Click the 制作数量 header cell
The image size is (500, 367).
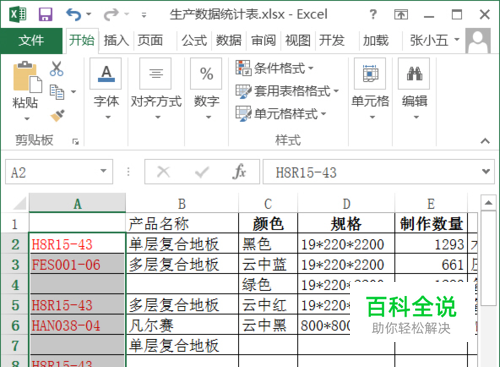tap(431, 224)
